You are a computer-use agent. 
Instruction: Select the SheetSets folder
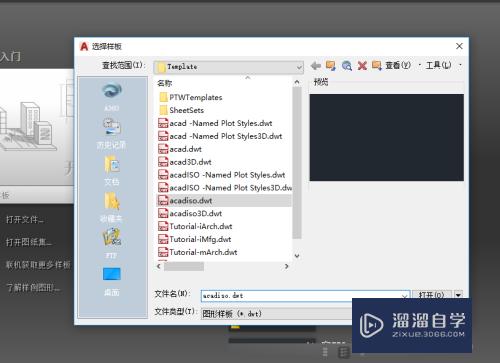pos(181,110)
